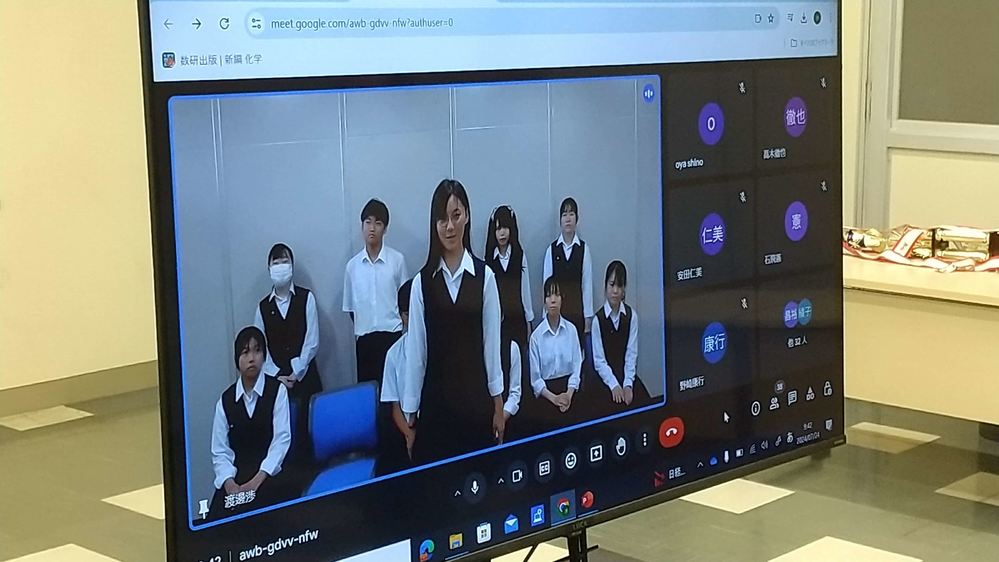The height and width of the screenshot is (562, 999).
Task: Open Microsoft Store from the taskbar
Action: pos(484,533)
